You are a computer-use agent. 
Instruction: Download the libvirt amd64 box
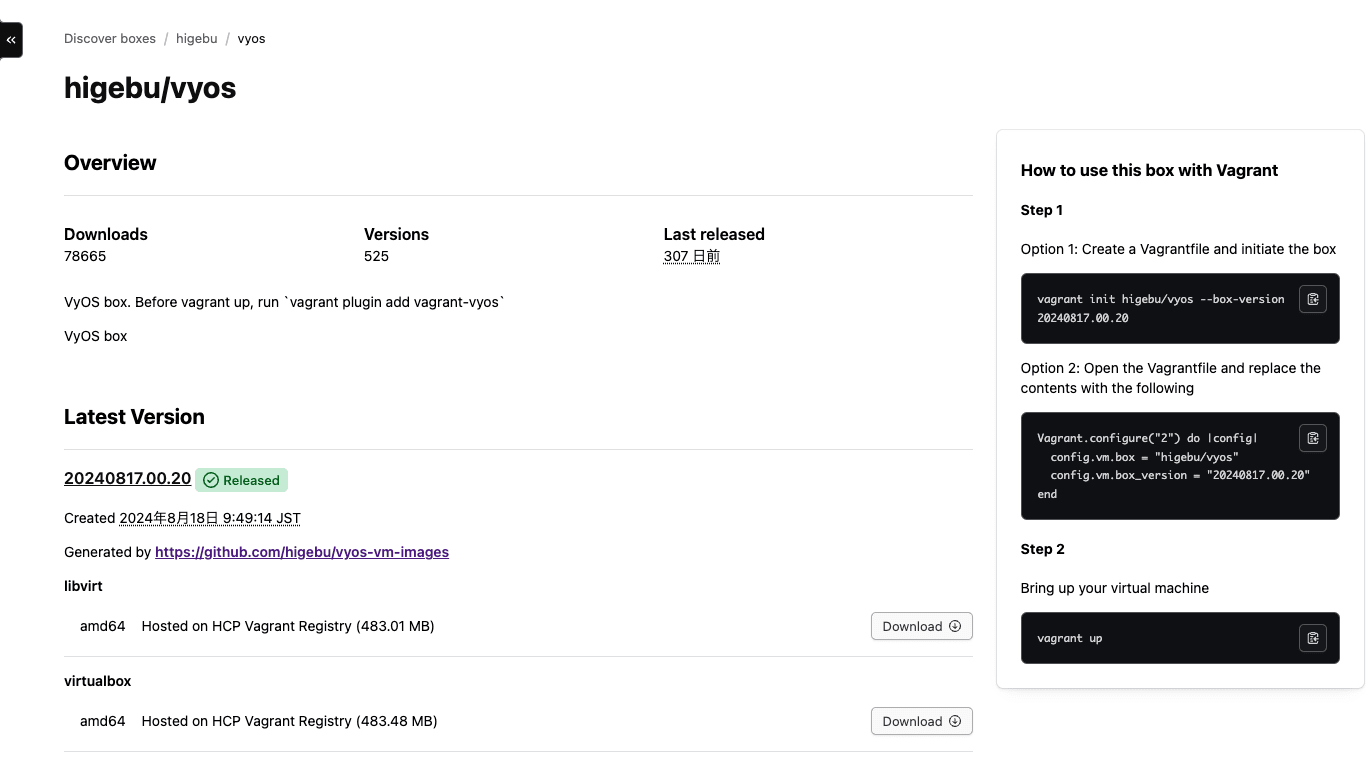coord(921,626)
